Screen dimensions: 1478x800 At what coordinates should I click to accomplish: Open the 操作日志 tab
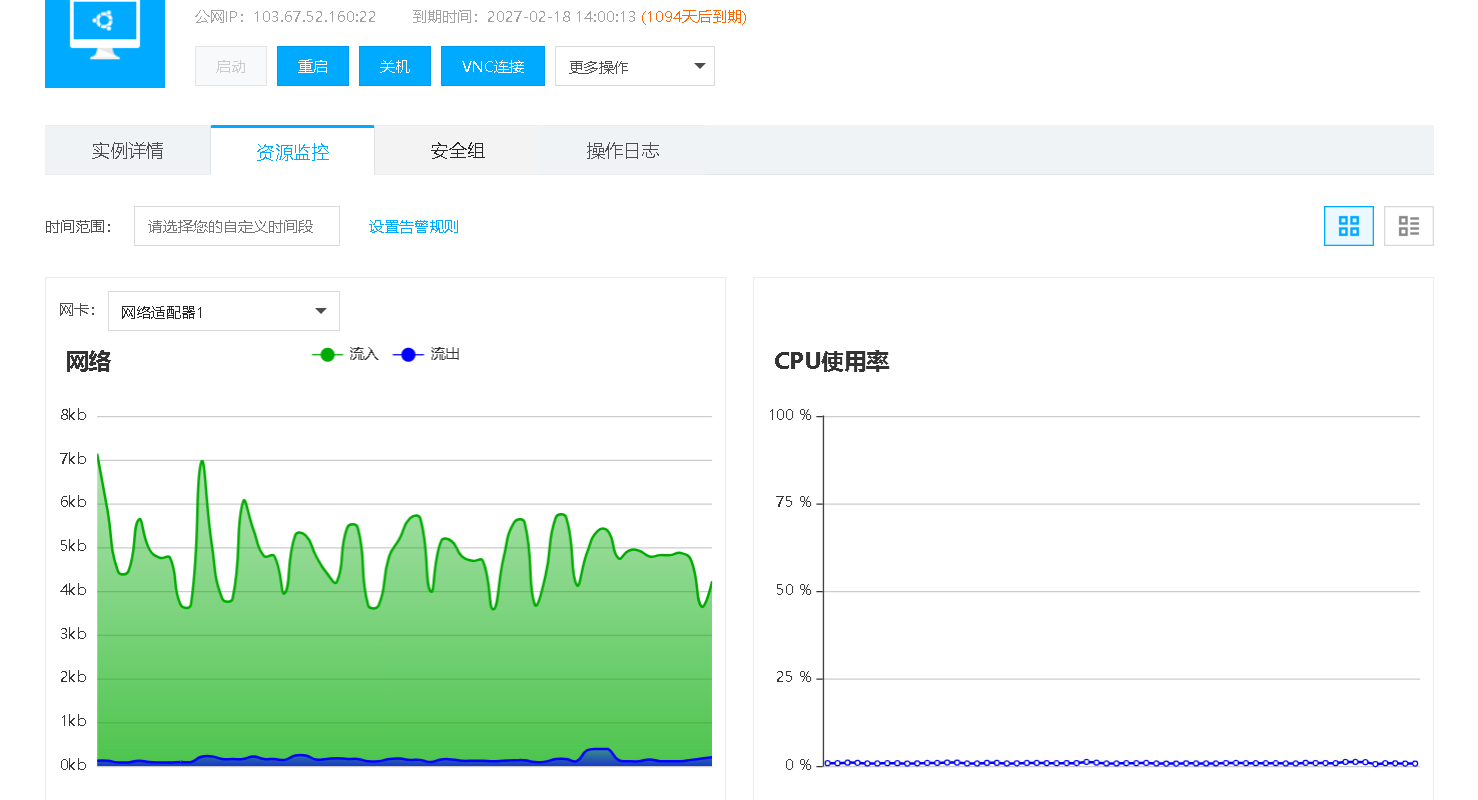tap(623, 151)
